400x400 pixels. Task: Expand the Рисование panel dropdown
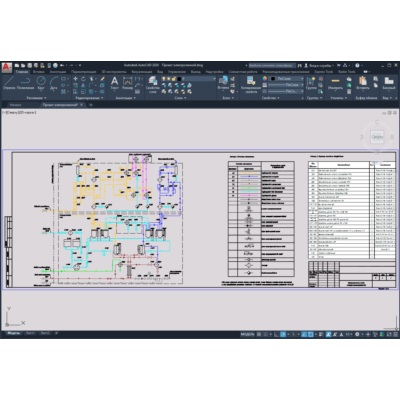[36, 98]
